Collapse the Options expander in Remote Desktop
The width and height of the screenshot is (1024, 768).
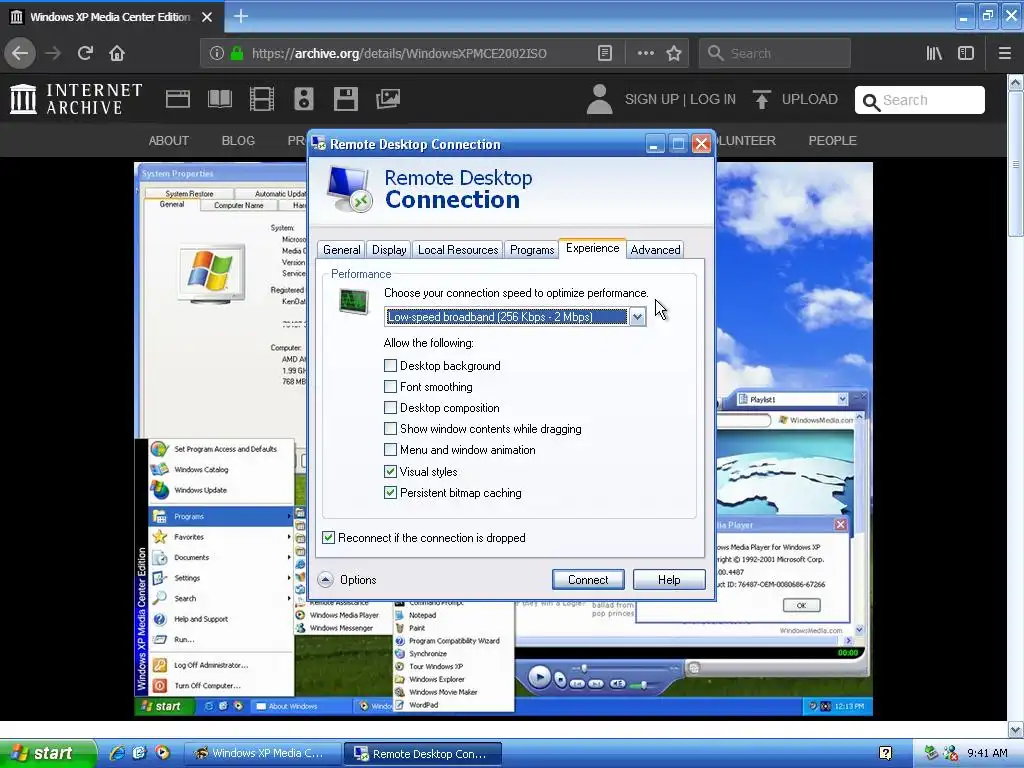click(x=325, y=579)
